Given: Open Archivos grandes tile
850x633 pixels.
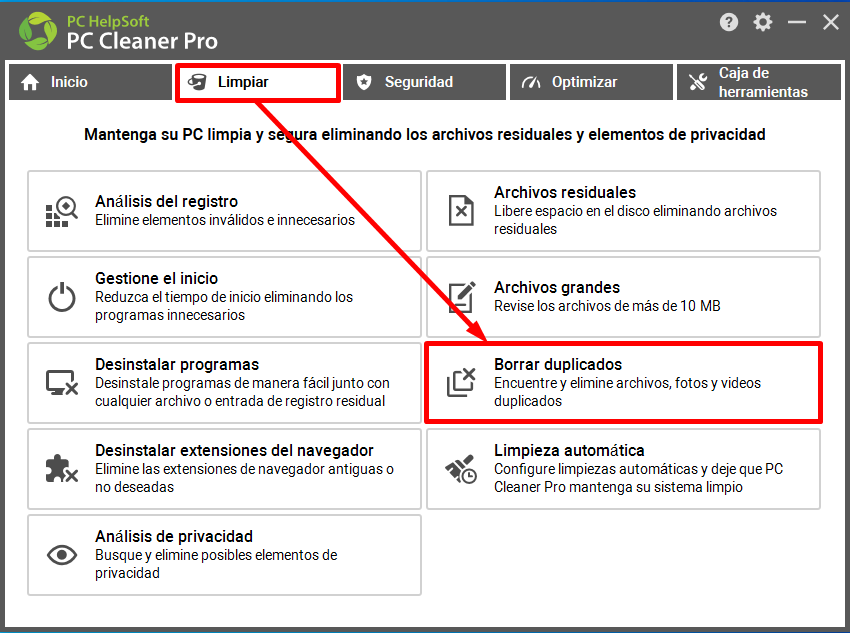Looking at the screenshot, I should tap(623, 297).
